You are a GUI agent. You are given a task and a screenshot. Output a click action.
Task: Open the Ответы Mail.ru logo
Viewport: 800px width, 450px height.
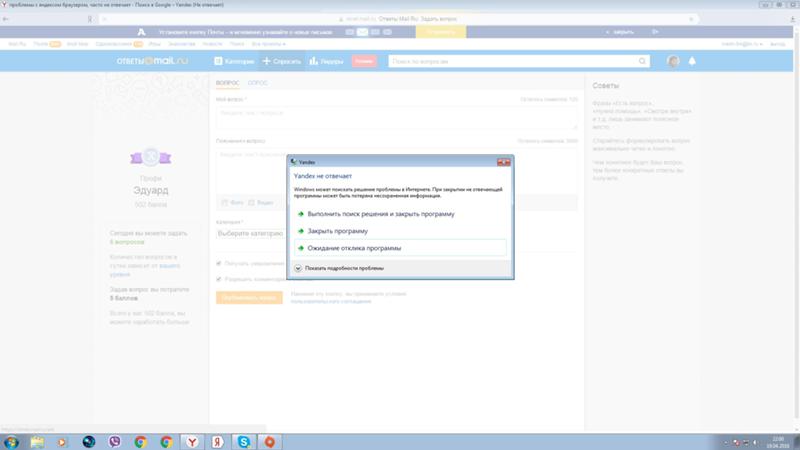point(152,61)
